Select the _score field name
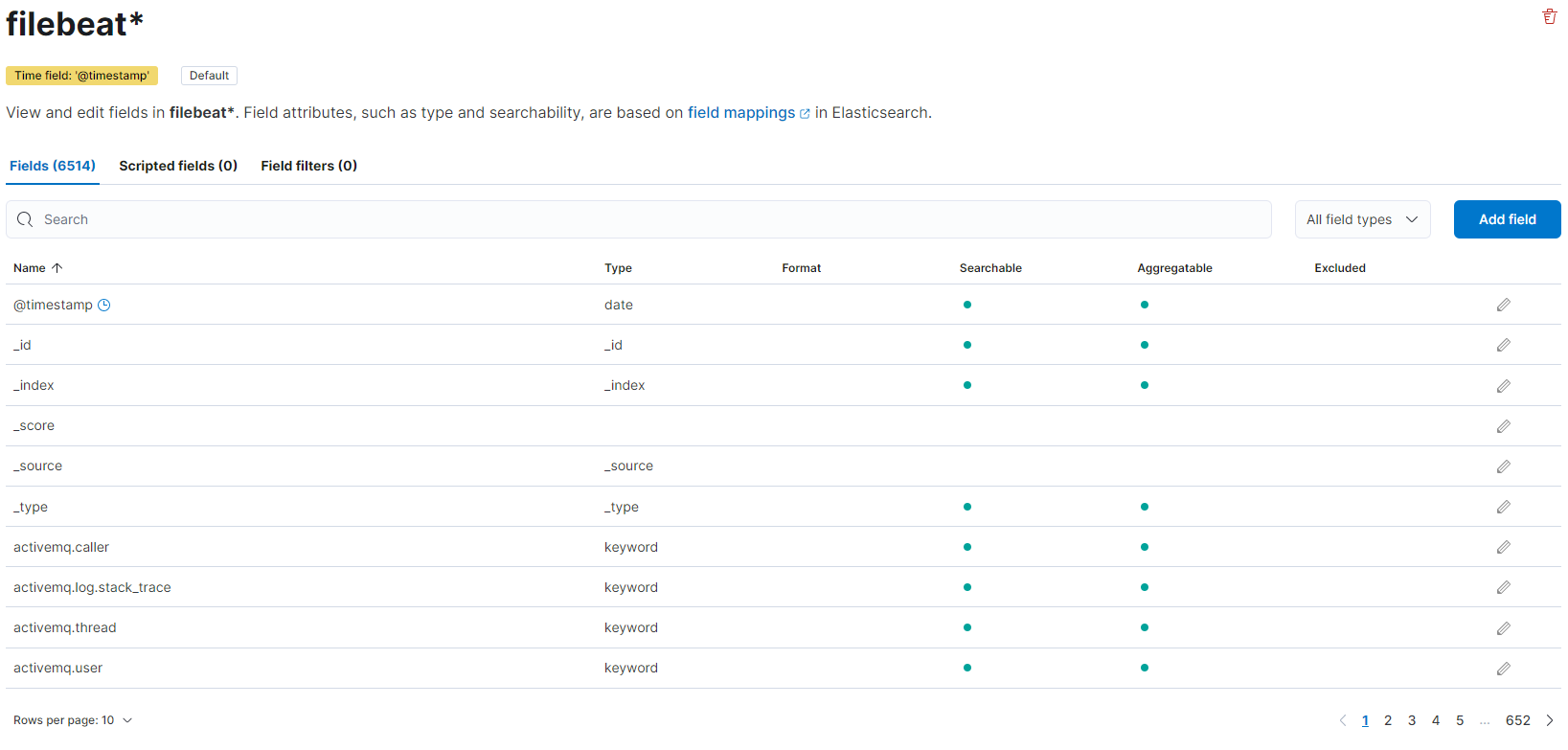Image resolution: width=1568 pixels, height=750 pixels. pyautogui.click(x=34, y=425)
